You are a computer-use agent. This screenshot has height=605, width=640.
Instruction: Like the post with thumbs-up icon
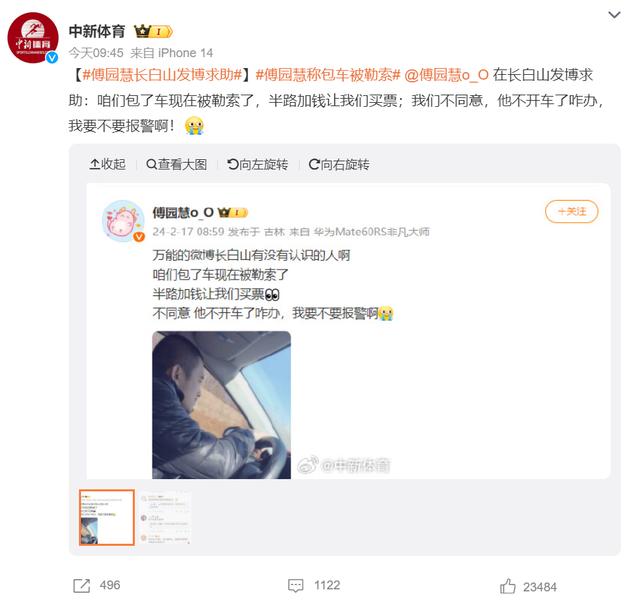point(507,586)
